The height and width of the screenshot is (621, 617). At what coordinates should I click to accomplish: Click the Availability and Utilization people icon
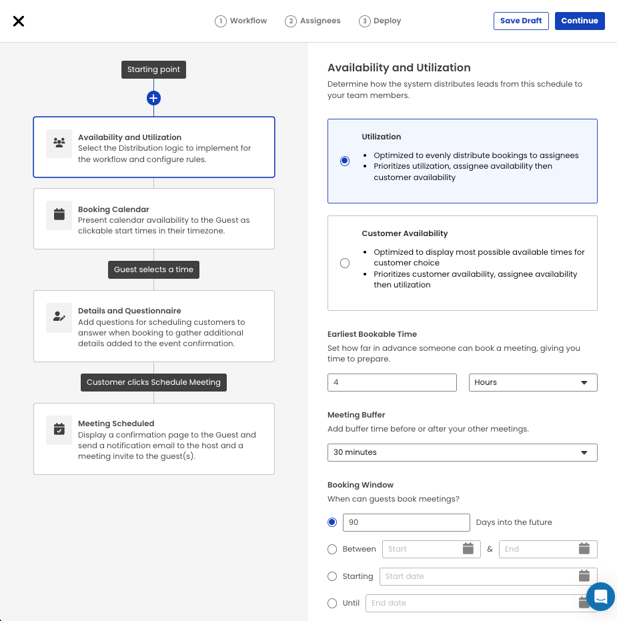(59, 143)
